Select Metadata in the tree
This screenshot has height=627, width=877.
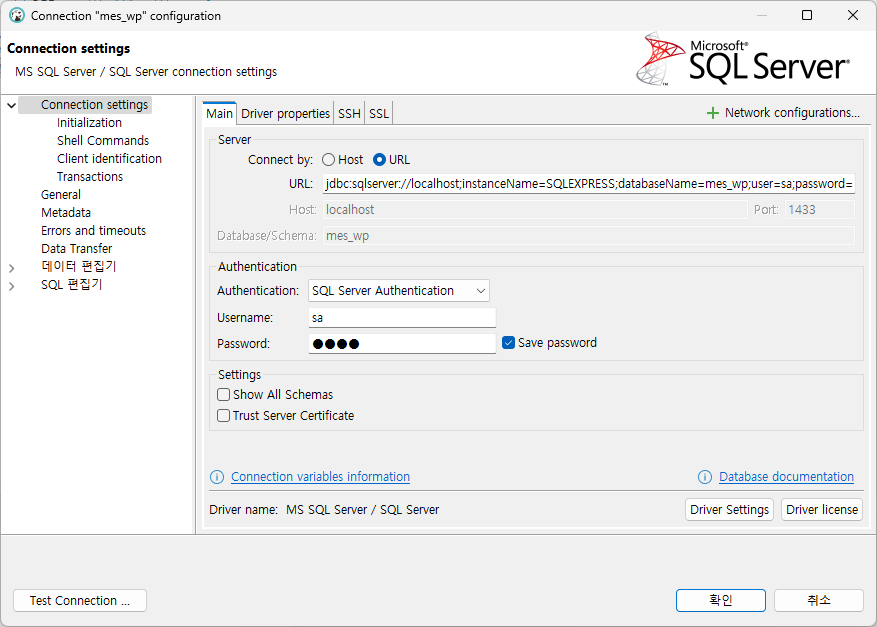tap(66, 213)
